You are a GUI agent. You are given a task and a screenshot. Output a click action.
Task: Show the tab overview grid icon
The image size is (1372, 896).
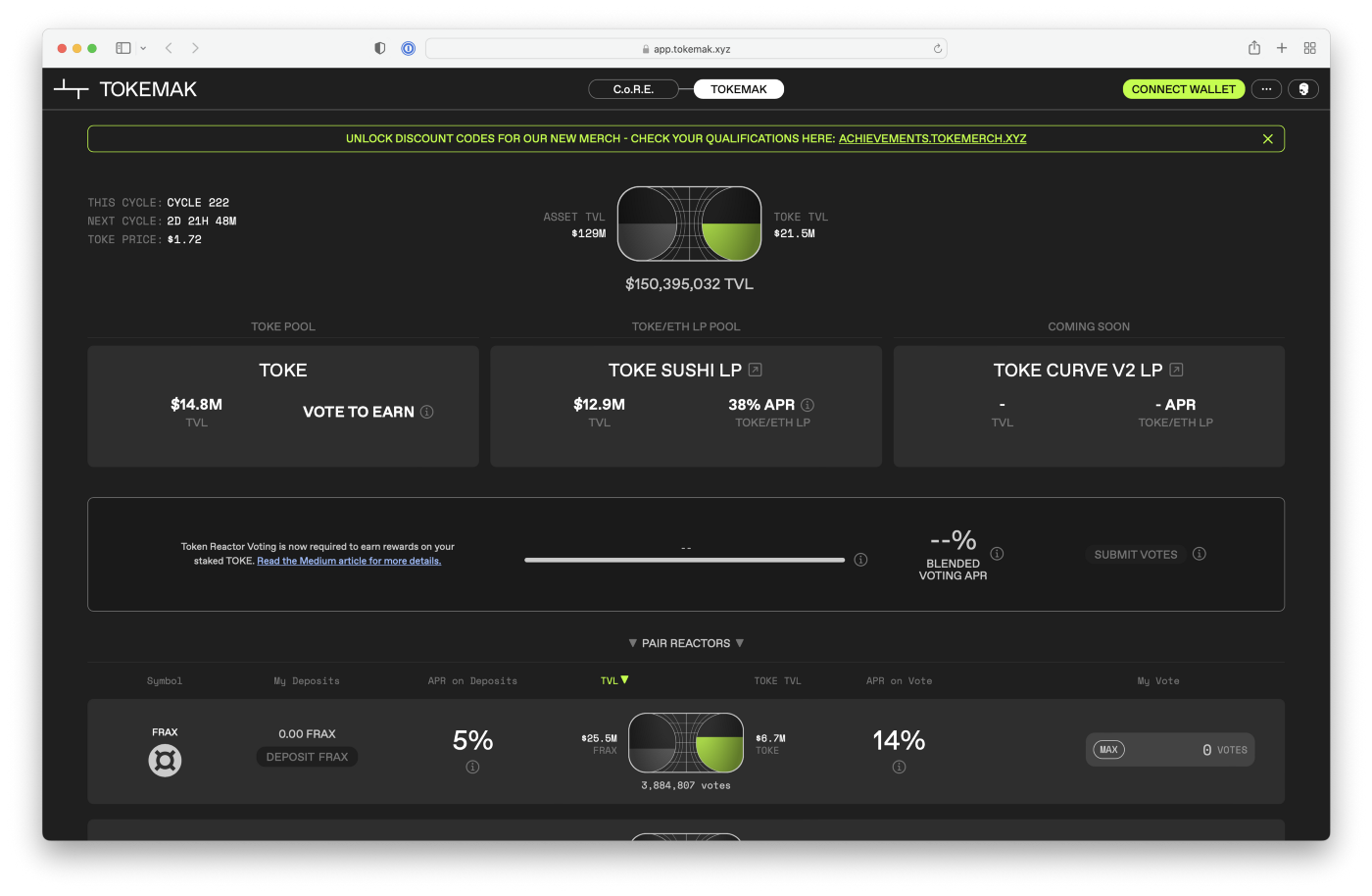[1309, 48]
